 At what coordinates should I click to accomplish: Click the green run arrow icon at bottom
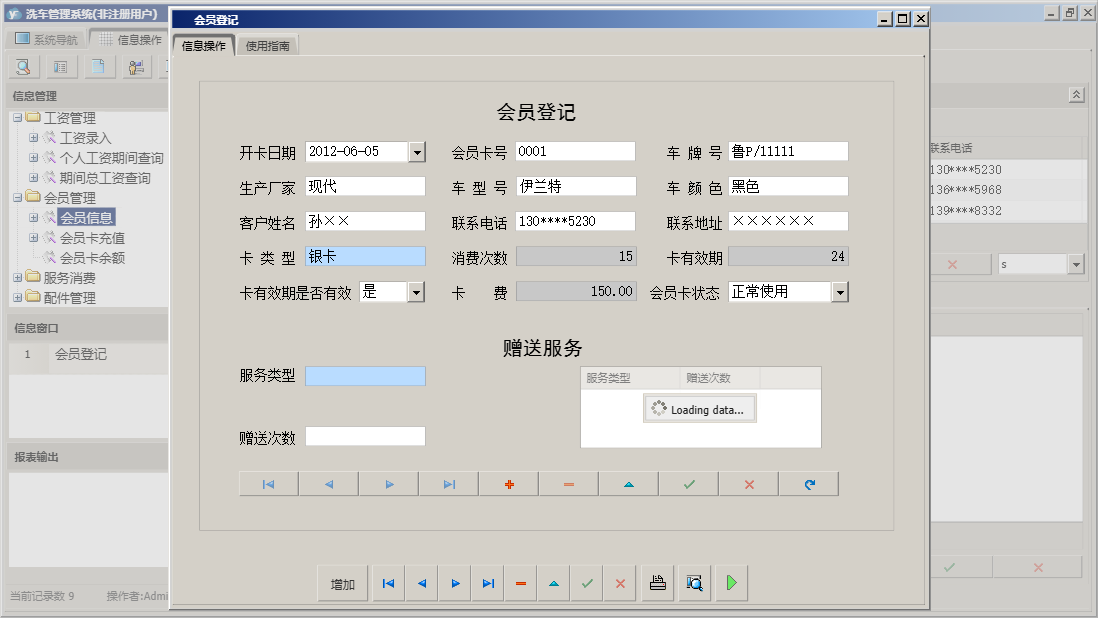pyautogui.click(x=731, y=583)
